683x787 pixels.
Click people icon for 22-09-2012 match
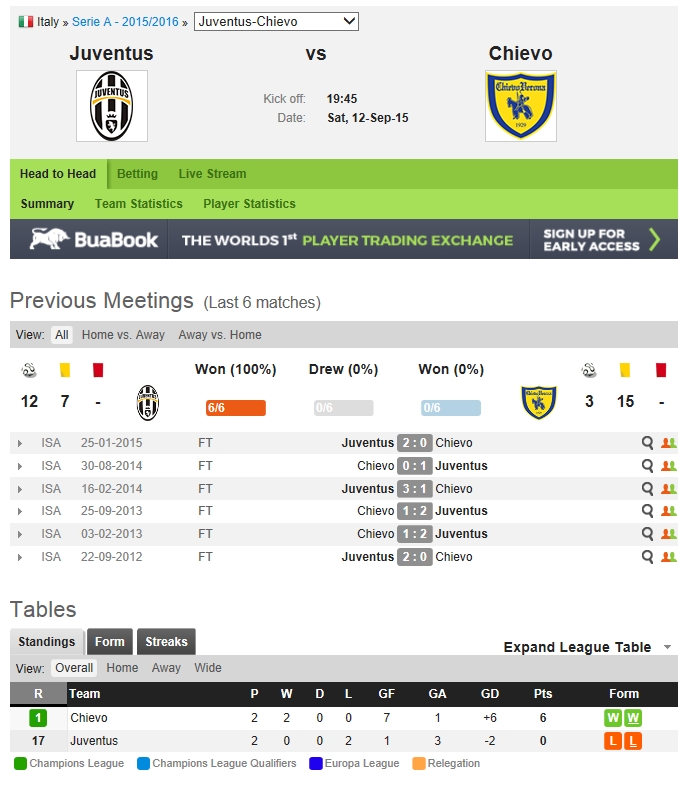pos(669,557)
